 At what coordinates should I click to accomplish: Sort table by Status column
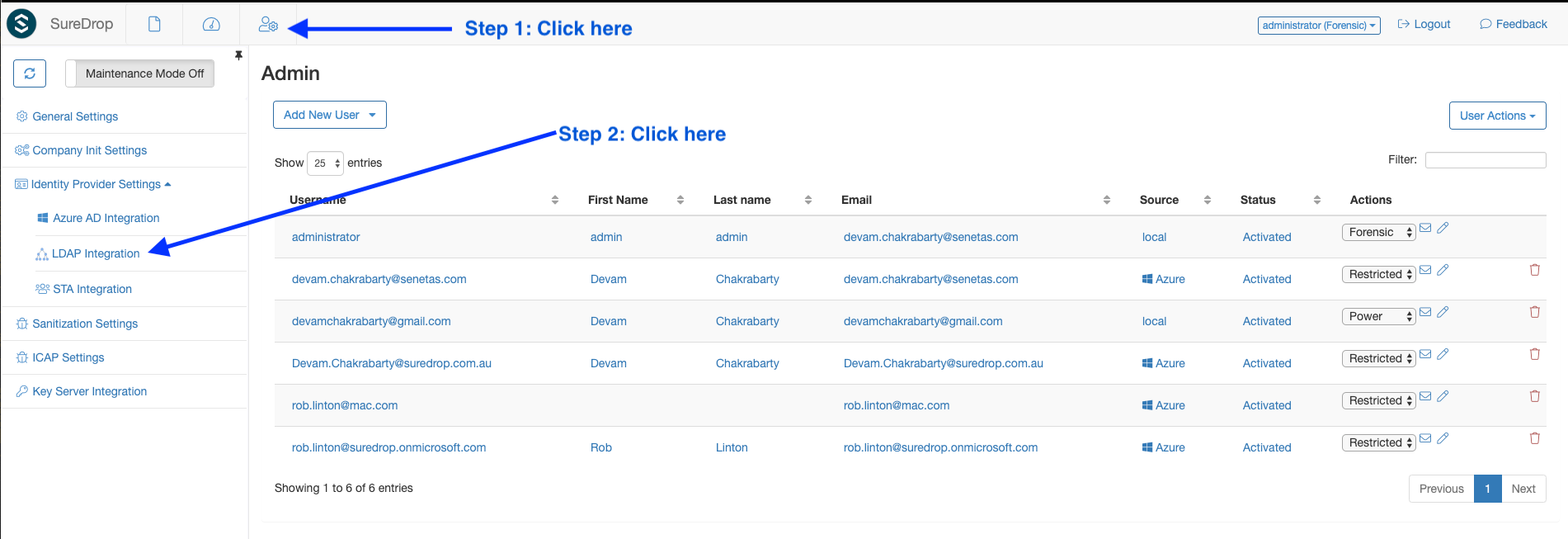(x=1279, y=200)
